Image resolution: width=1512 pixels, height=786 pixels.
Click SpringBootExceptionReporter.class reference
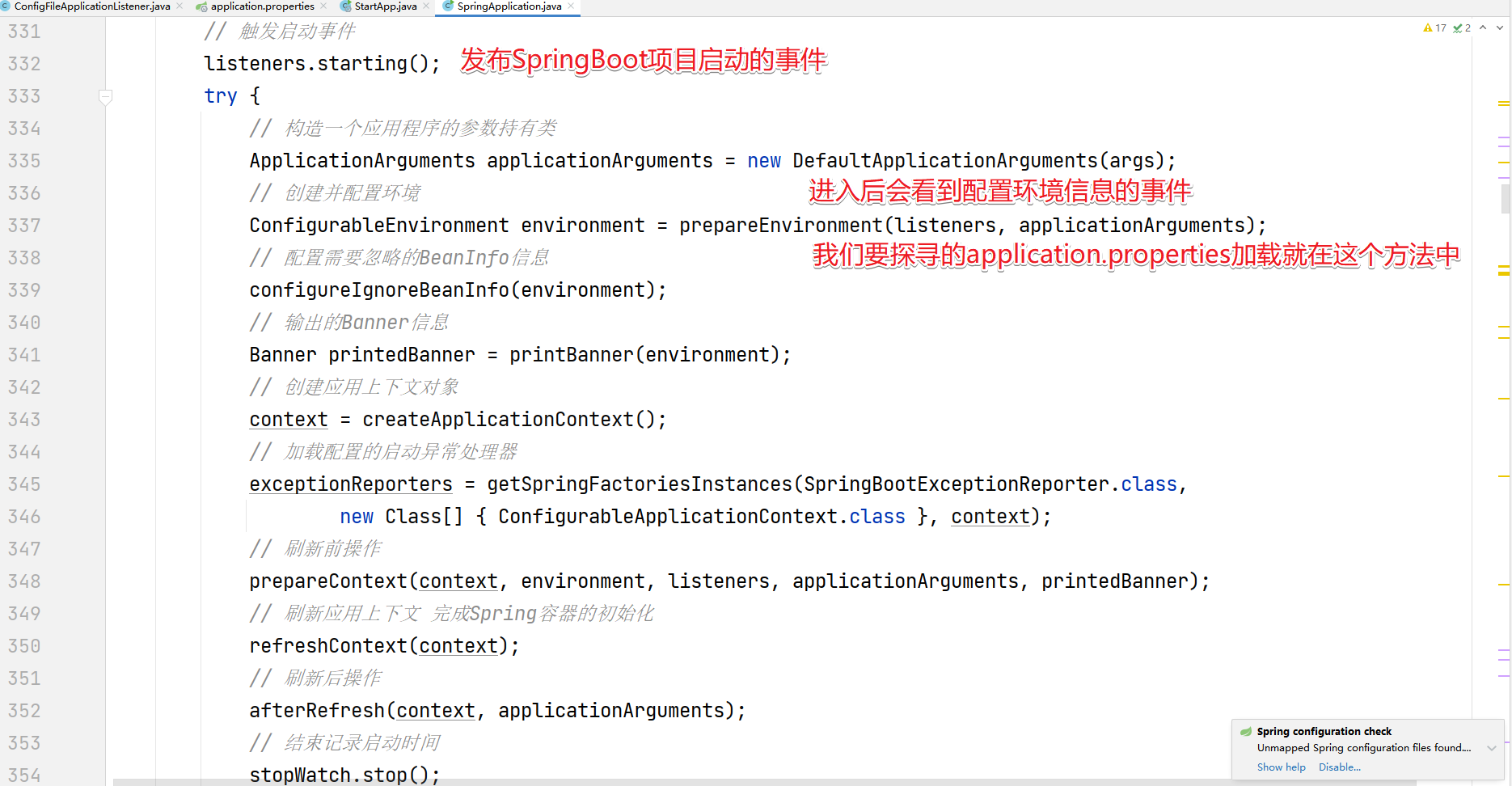990,484
